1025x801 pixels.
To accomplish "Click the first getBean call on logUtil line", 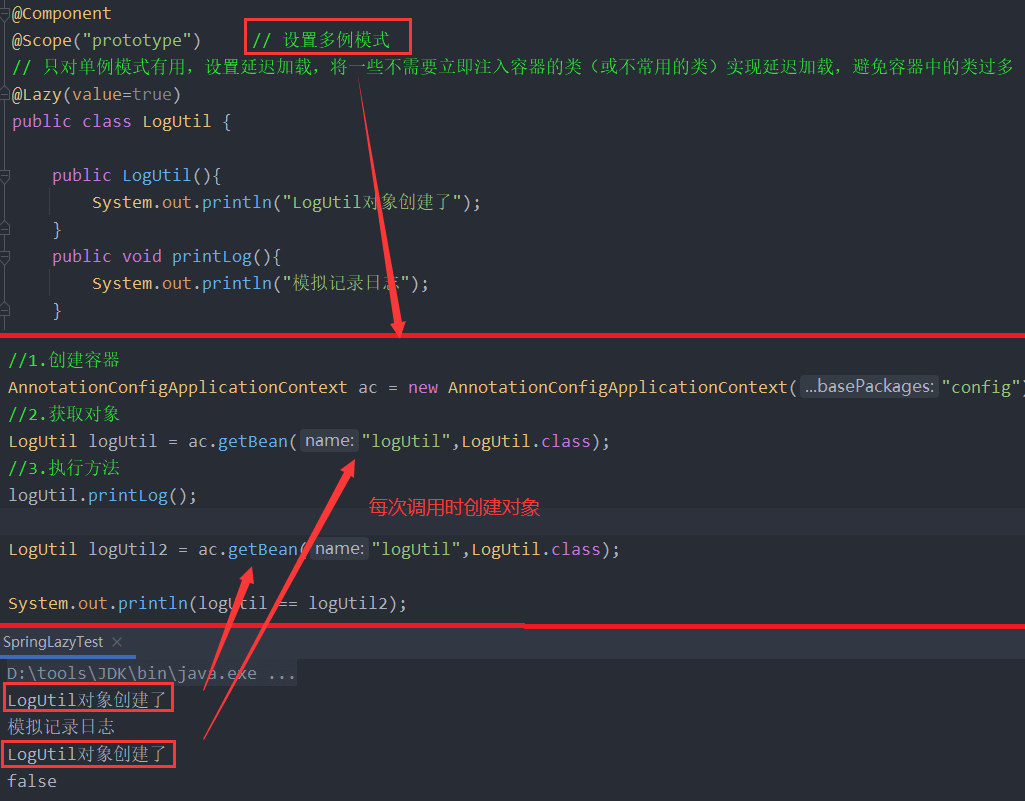I will click(x=253, y=441).
